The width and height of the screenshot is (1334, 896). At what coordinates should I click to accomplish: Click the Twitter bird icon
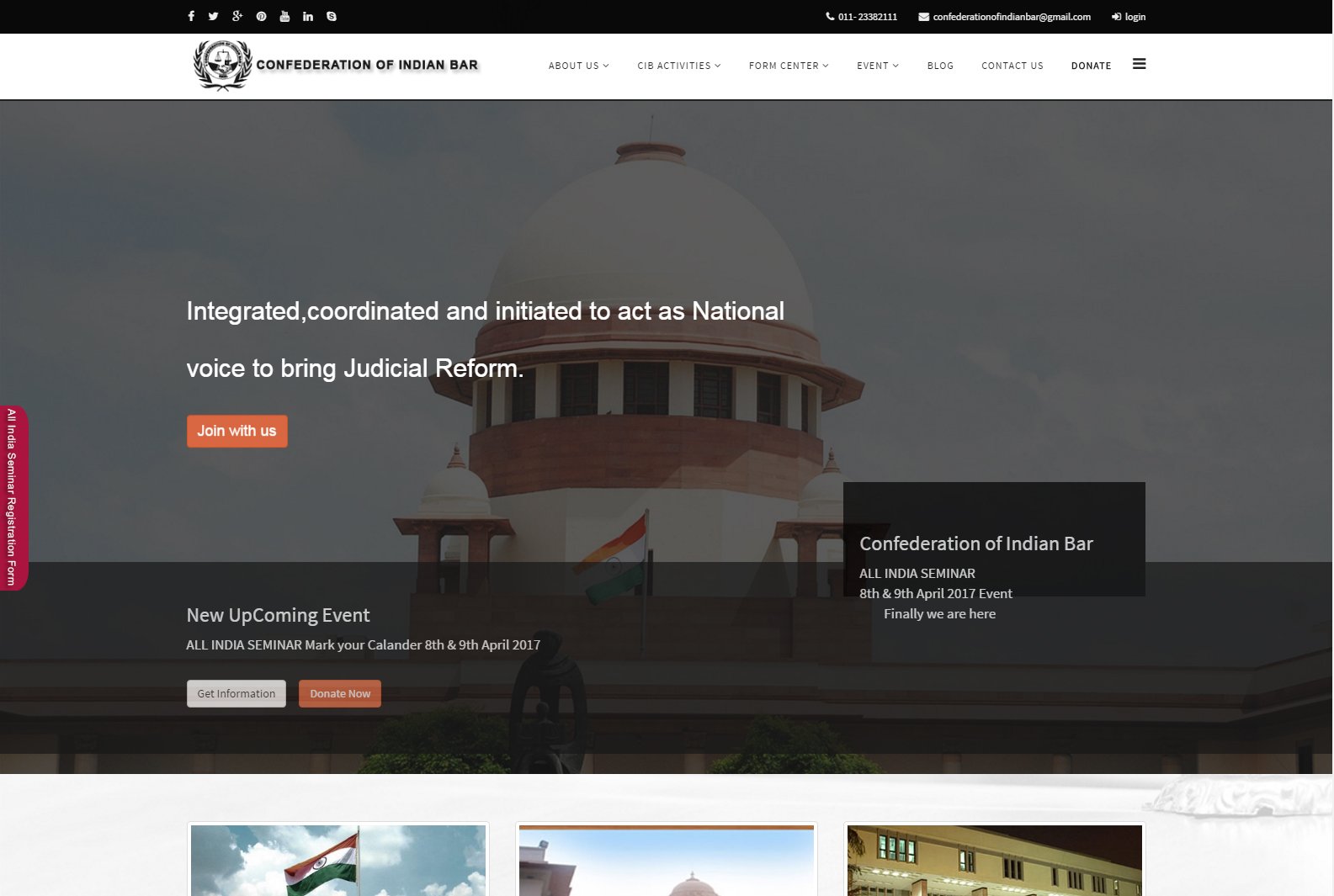click(x=214, y=16)
